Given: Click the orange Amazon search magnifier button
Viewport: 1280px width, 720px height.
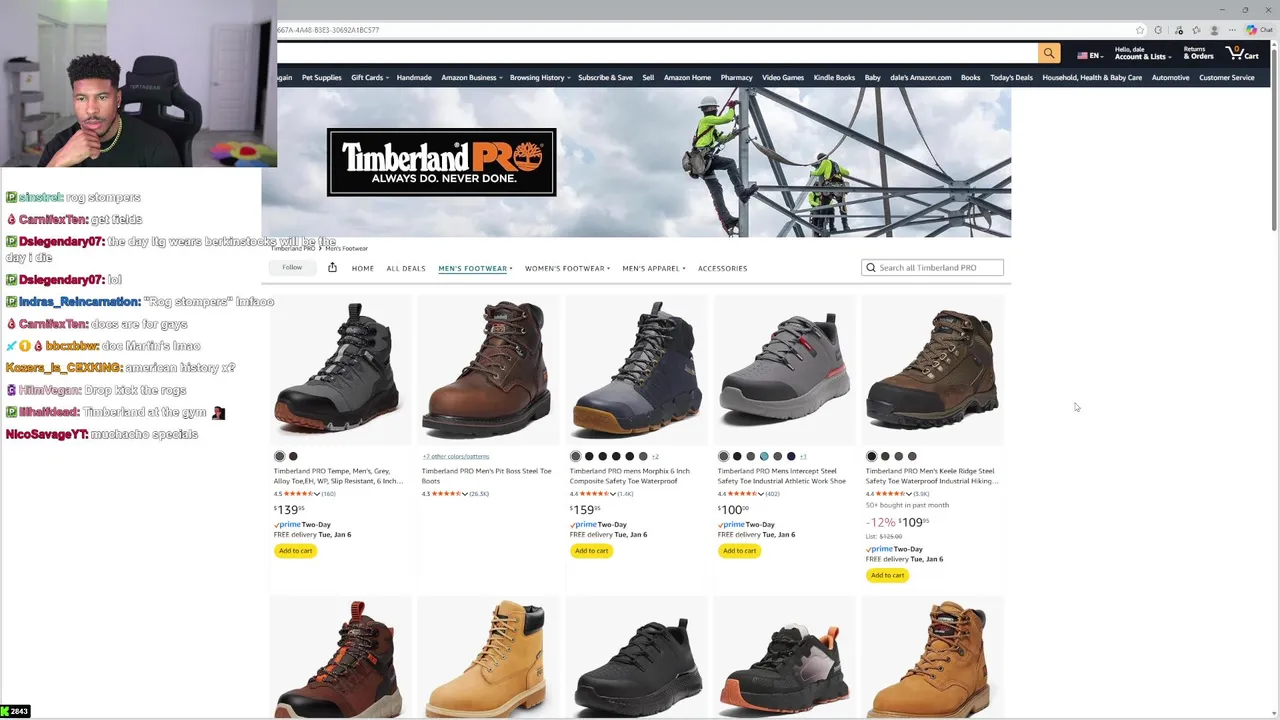Looking at the screenshot, I should pyautogui.click(x=1048, y=53).
